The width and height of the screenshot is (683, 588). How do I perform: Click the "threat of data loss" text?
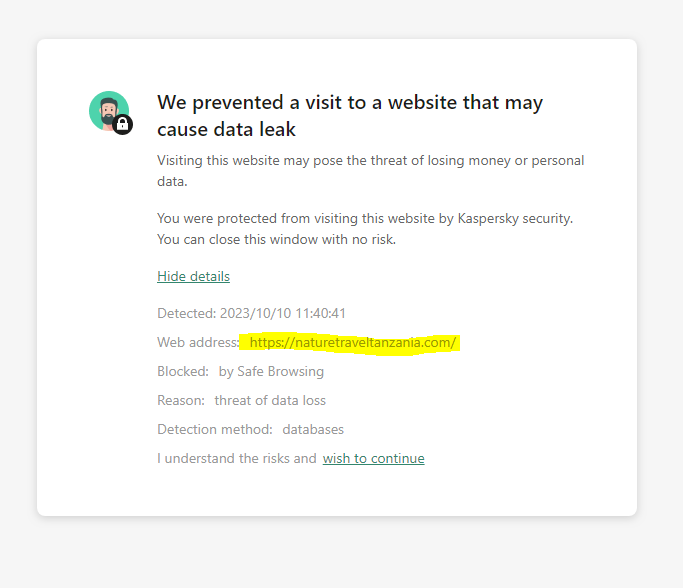click(x=270, y=400)
